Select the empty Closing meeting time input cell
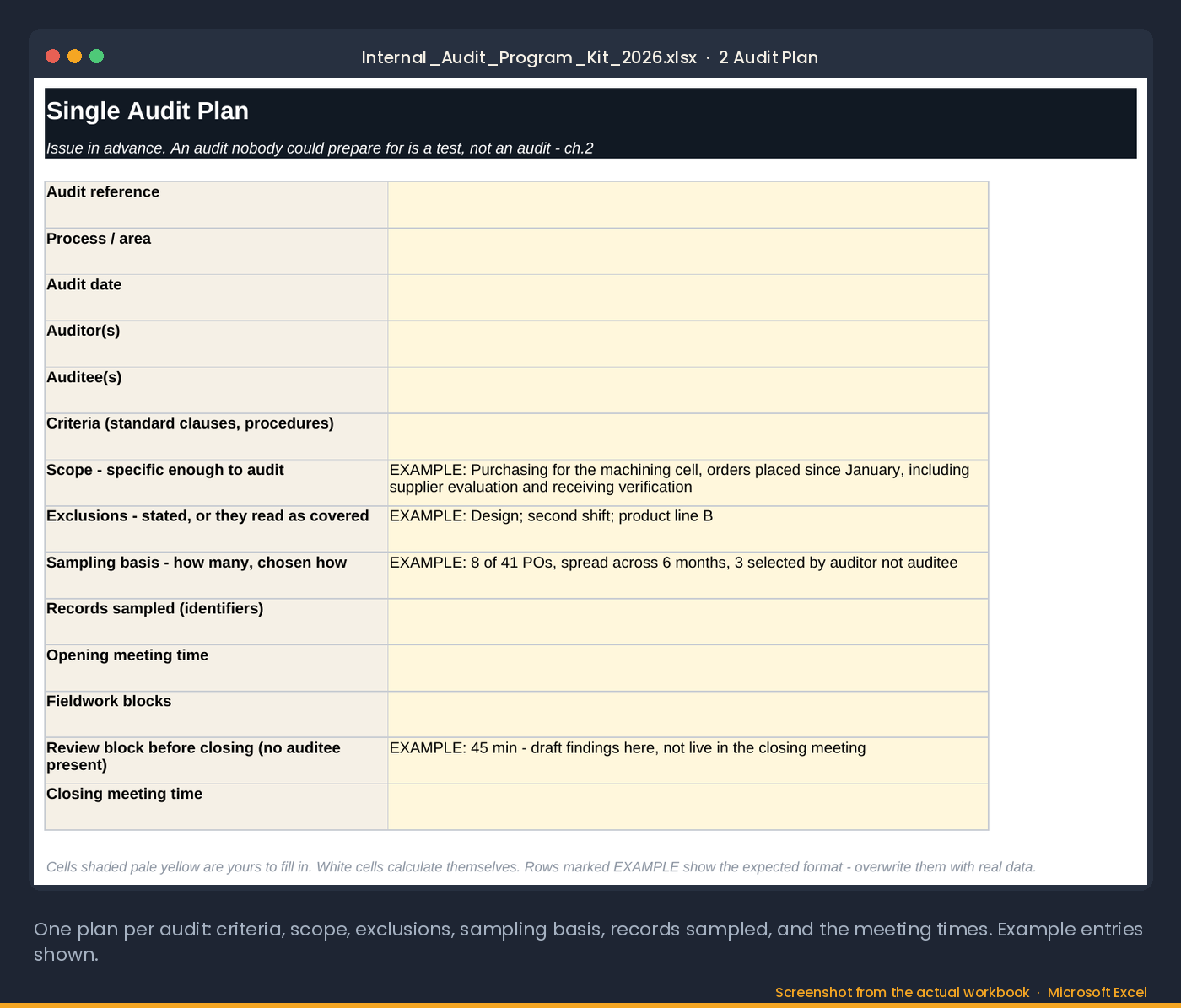This screenshot has width=1181, height=1008. click(x=688, y=807)
